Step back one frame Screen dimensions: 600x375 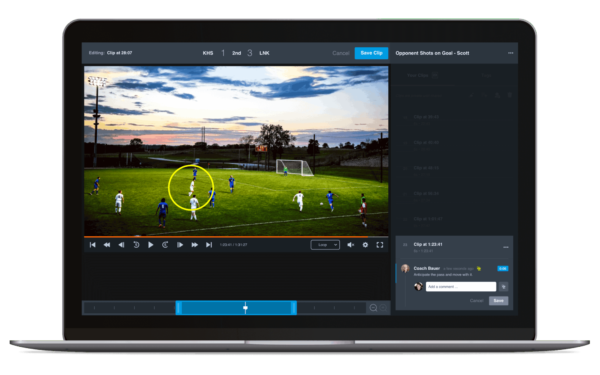(x=121, y=245)
